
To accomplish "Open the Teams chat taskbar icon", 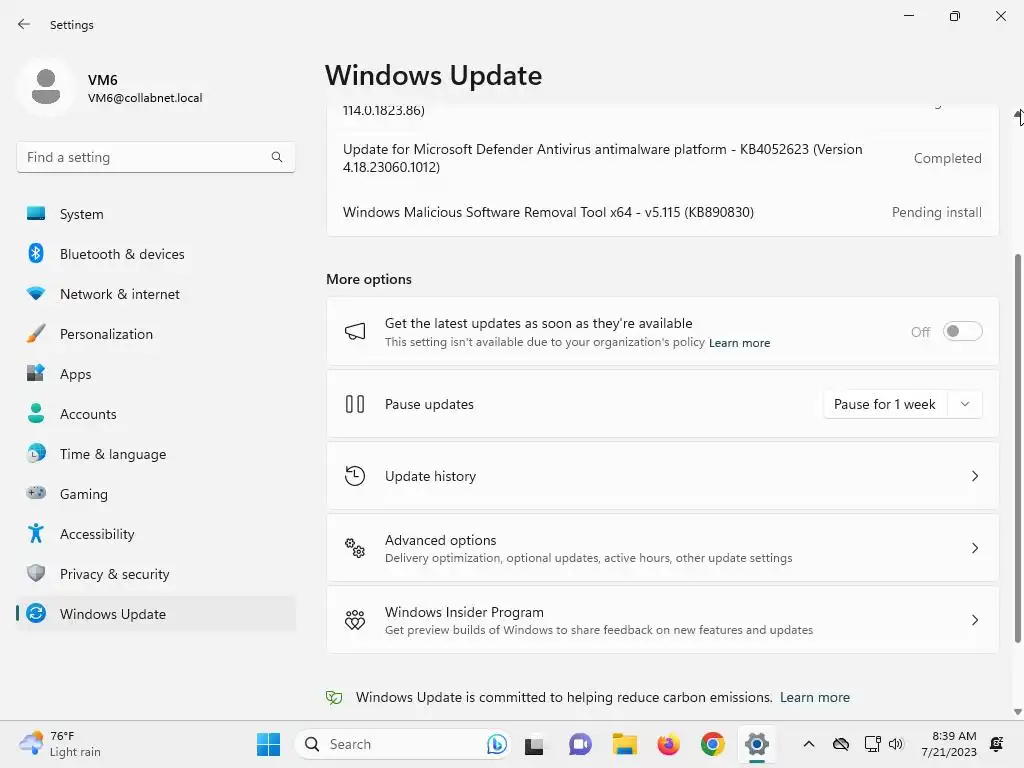I will pyautogui.click(x=580, y=744).
